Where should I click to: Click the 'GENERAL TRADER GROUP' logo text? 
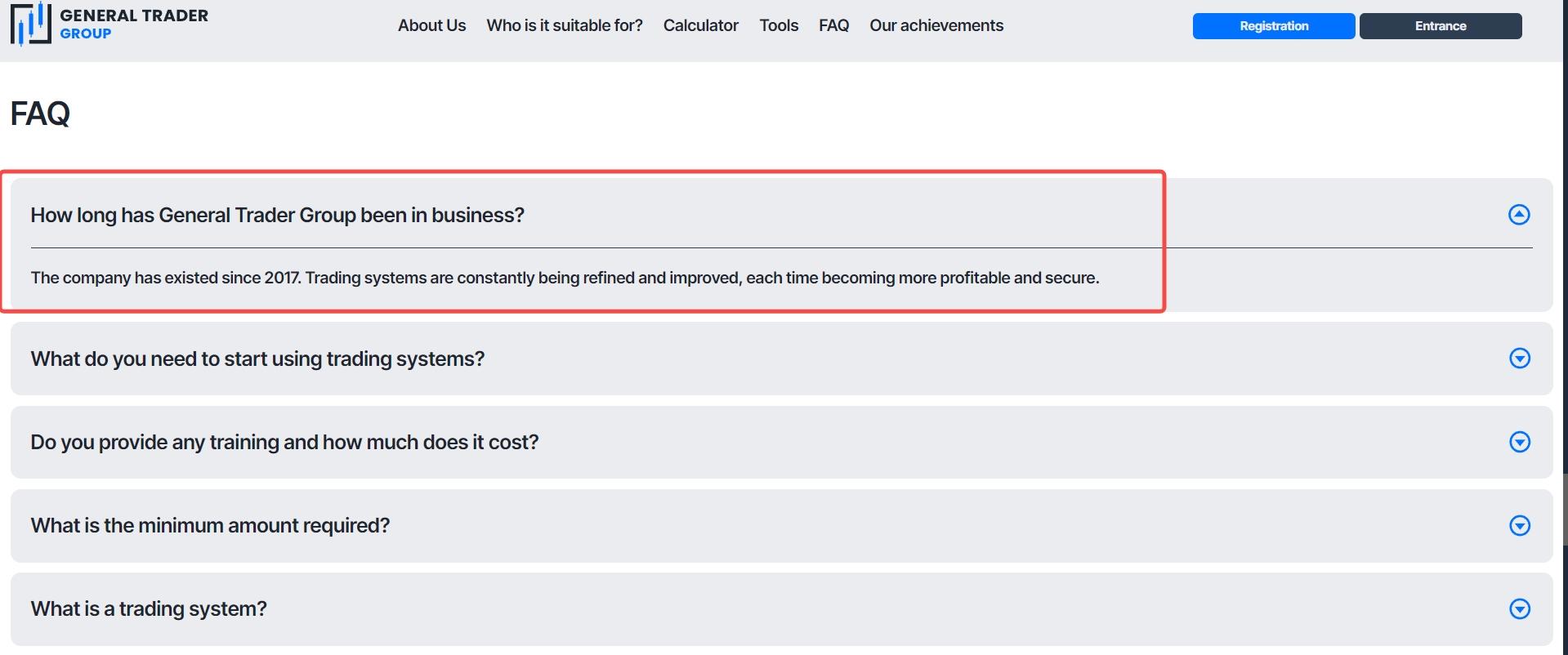tap(134, 24)
